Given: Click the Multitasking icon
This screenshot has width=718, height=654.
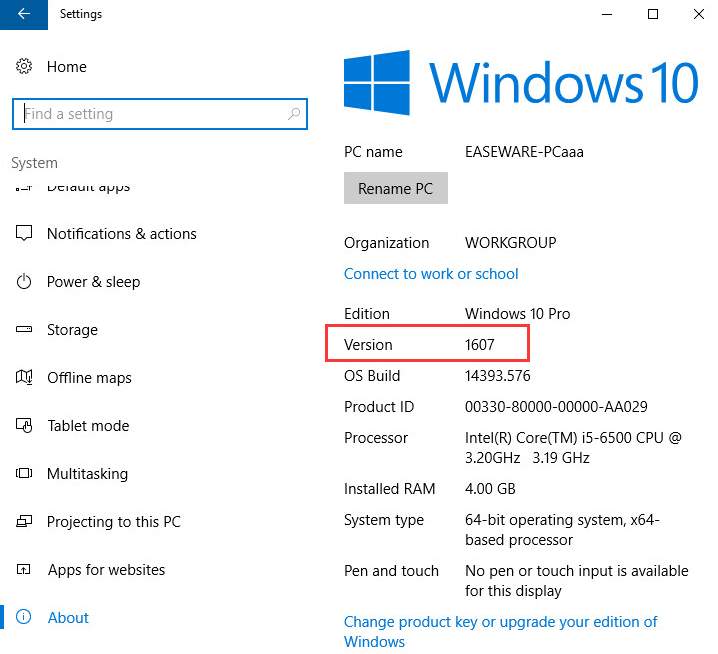Looking at the screenshot, I should [x=24, y=473].
